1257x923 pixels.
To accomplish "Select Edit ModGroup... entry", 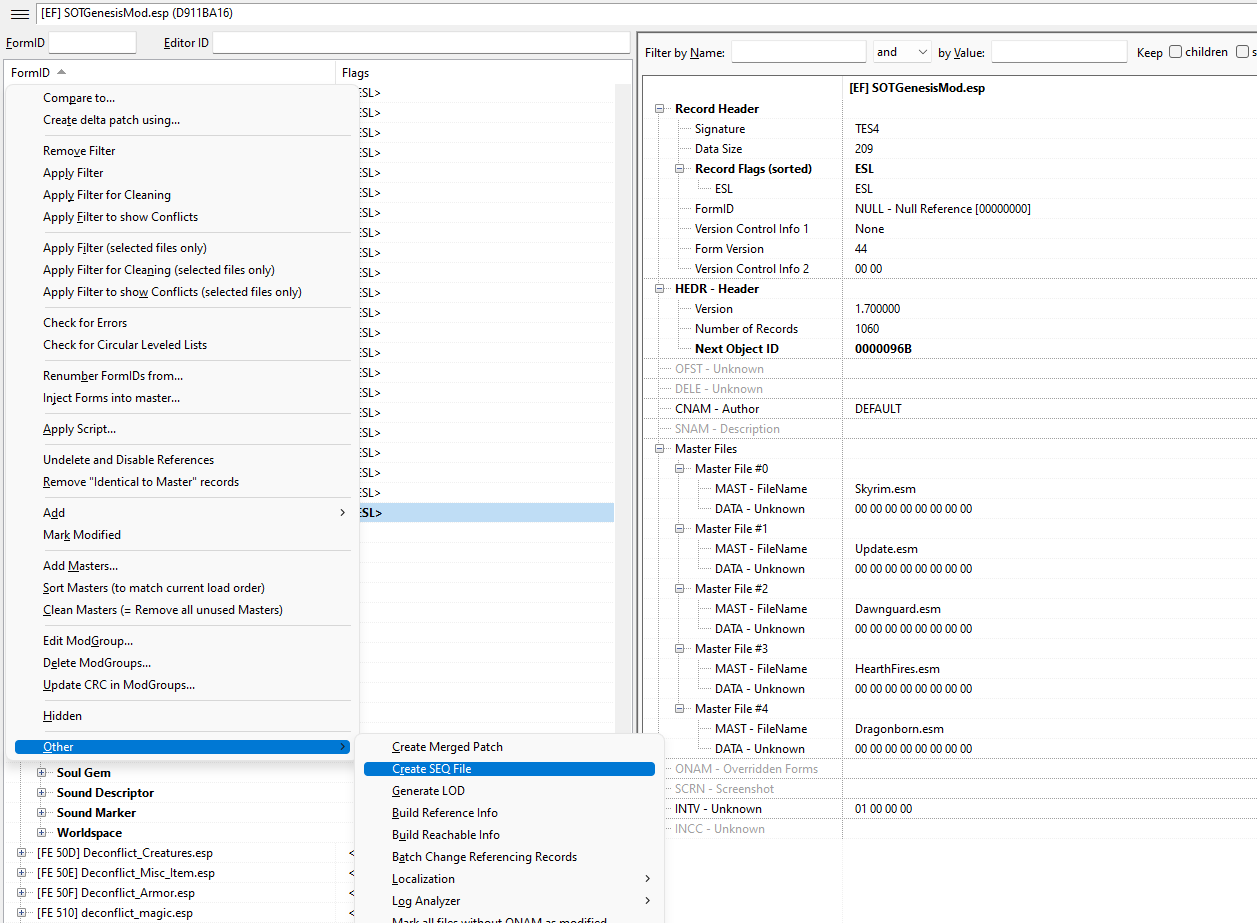I will coord(183,641).
